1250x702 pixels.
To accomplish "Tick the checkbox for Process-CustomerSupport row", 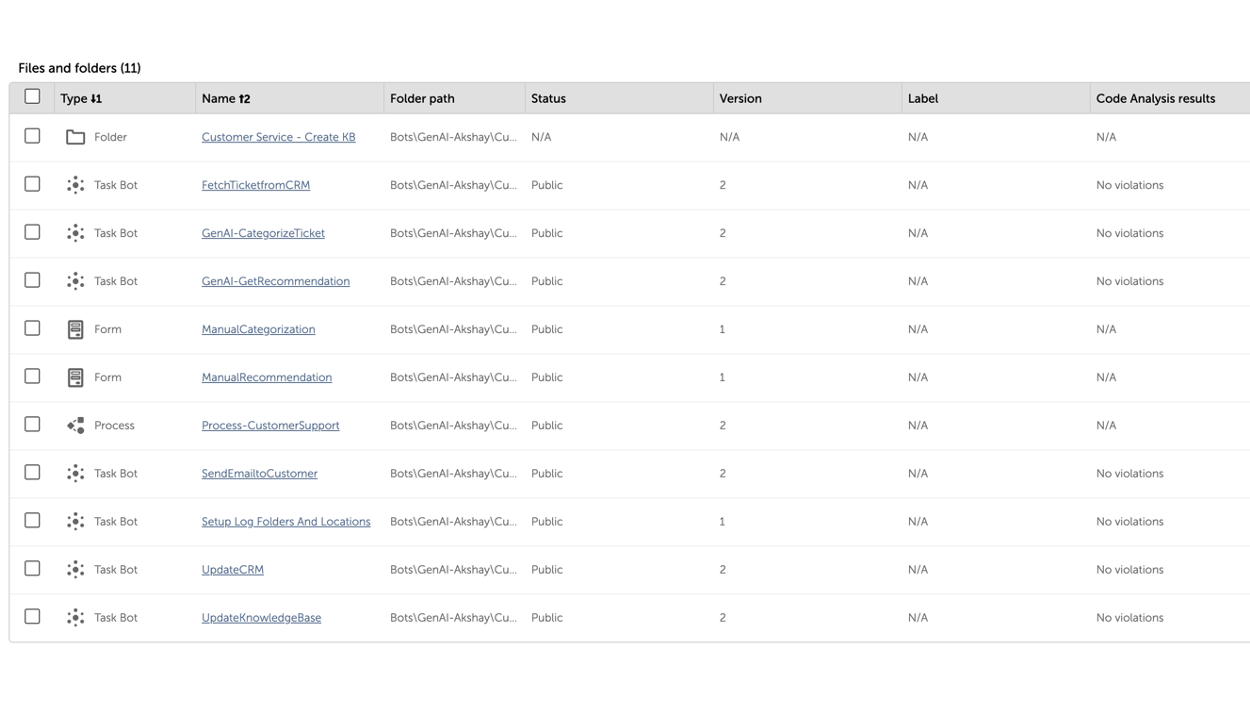I will (32, 424).
